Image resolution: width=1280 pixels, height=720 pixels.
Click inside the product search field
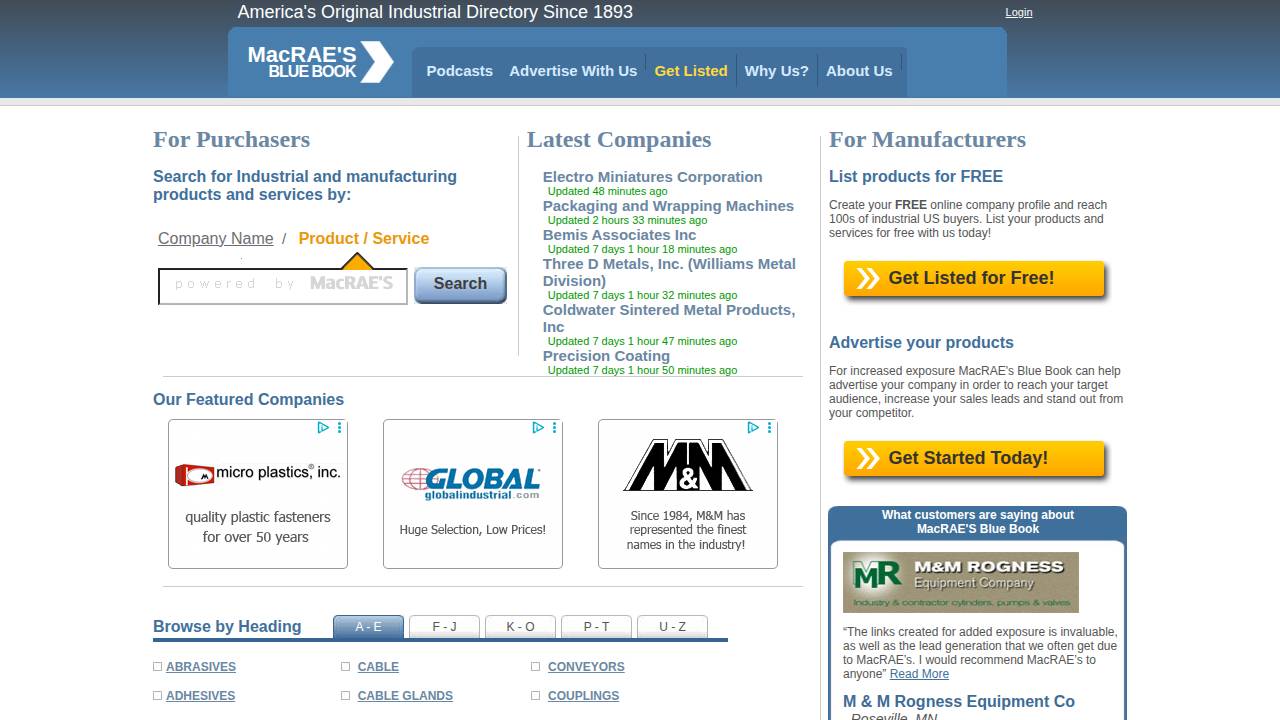pos(282,284)
